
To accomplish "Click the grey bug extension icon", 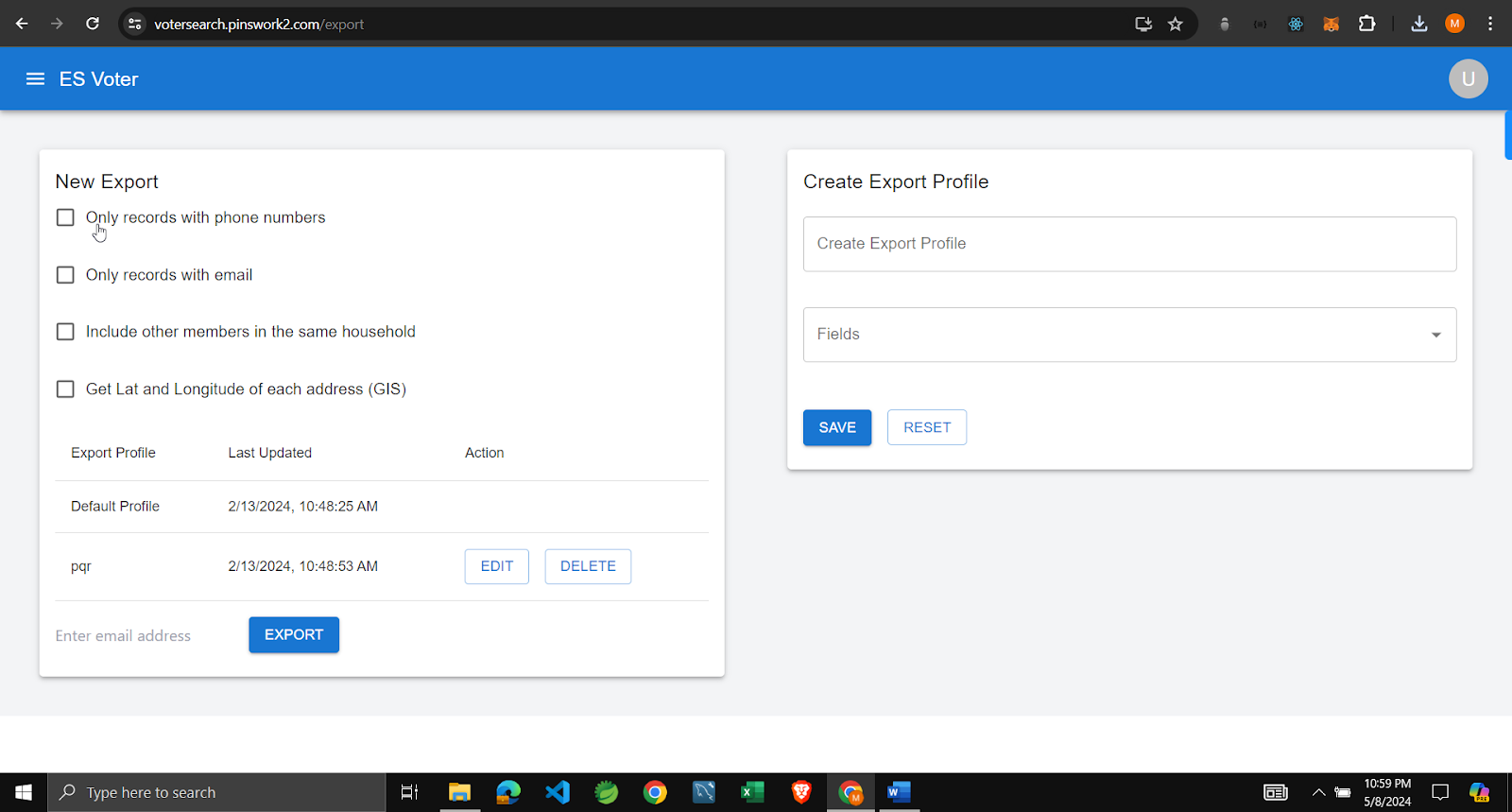I will 1225,24.
